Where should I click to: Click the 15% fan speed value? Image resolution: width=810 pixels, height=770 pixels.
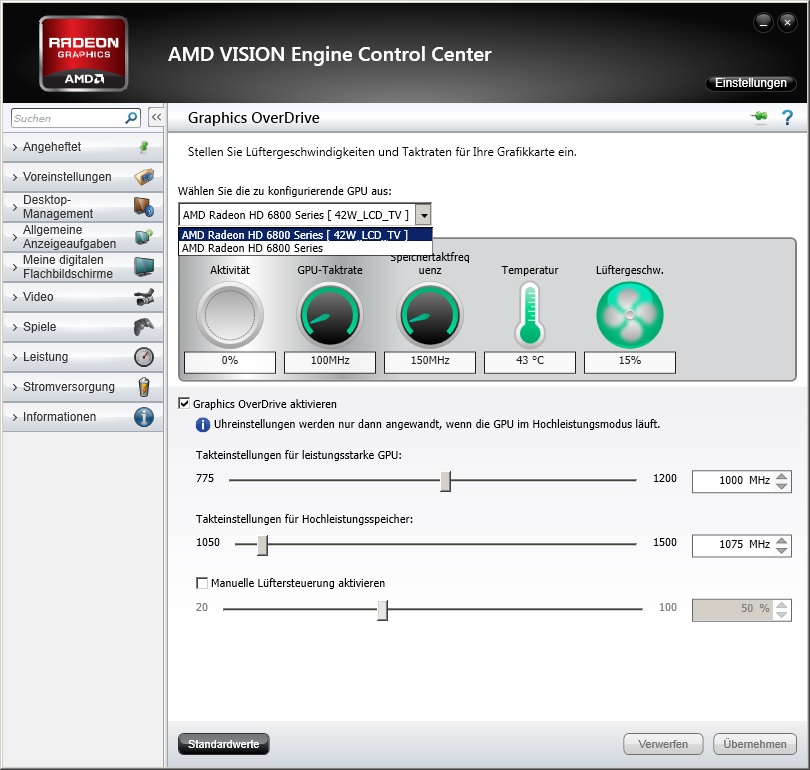[630, 361]
